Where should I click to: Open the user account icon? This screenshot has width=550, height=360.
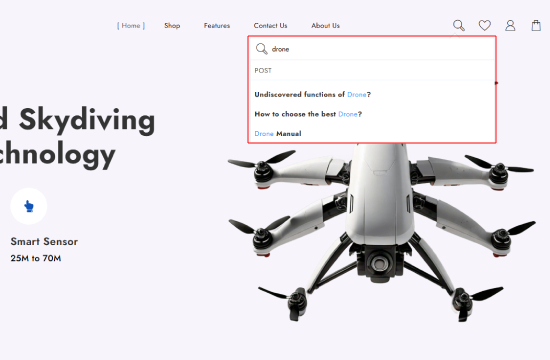pyautogui.click(x=510, y=25)
